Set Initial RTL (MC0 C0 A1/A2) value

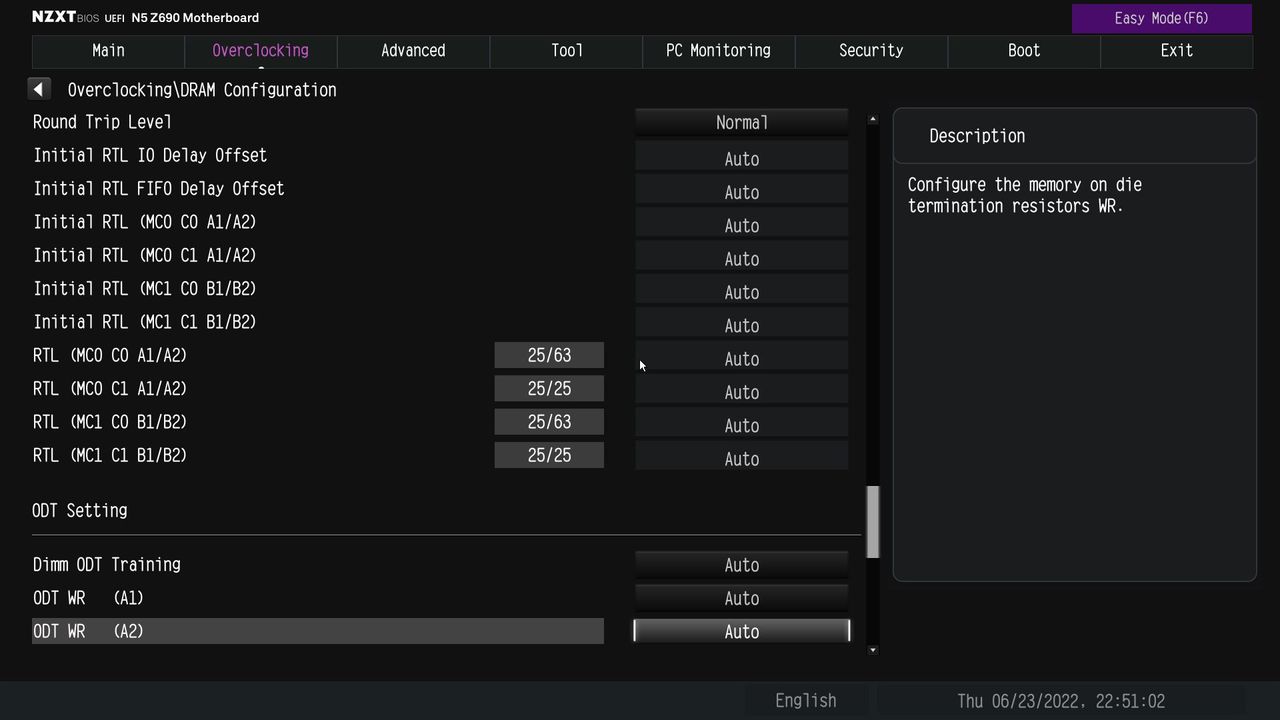(x=742, y=223)
